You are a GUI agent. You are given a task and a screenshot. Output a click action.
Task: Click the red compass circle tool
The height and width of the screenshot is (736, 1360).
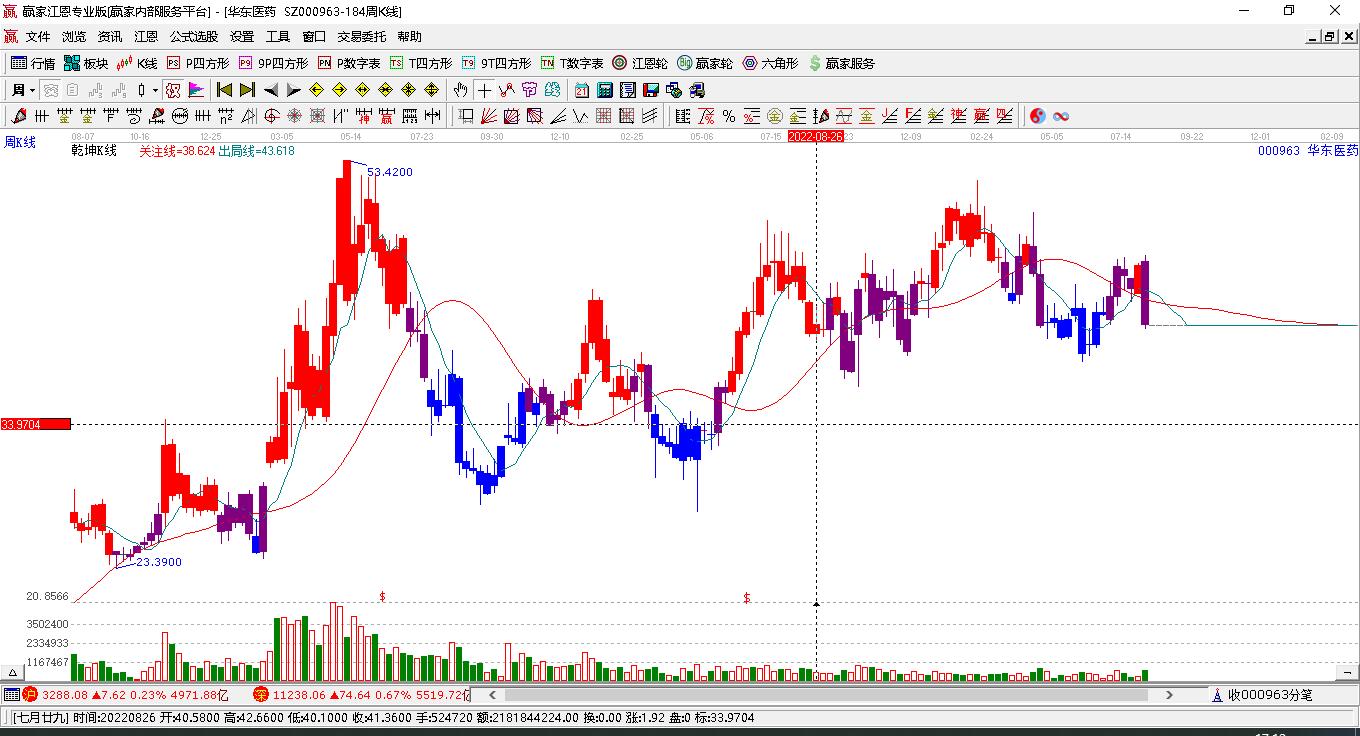(x=271, y=116)
